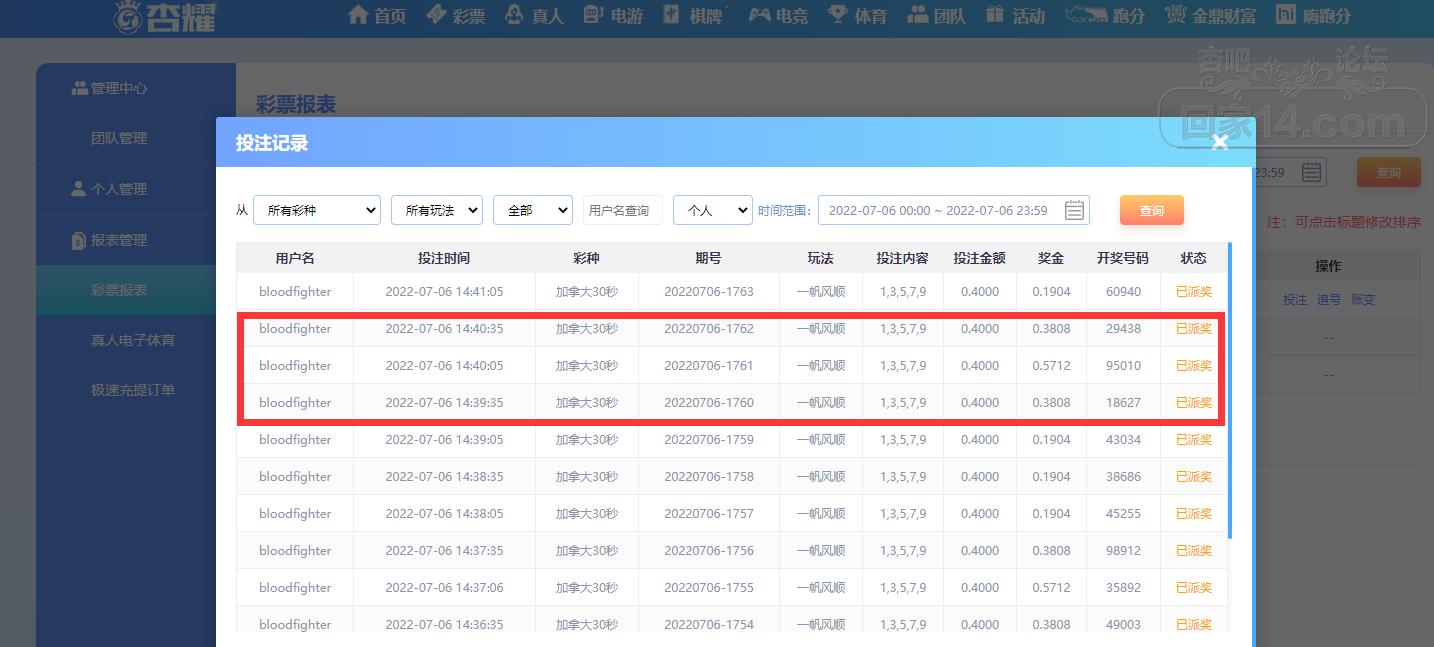Click the home icon labeled 首页
The image size is (1434, 647).
(x=358, y=15)
